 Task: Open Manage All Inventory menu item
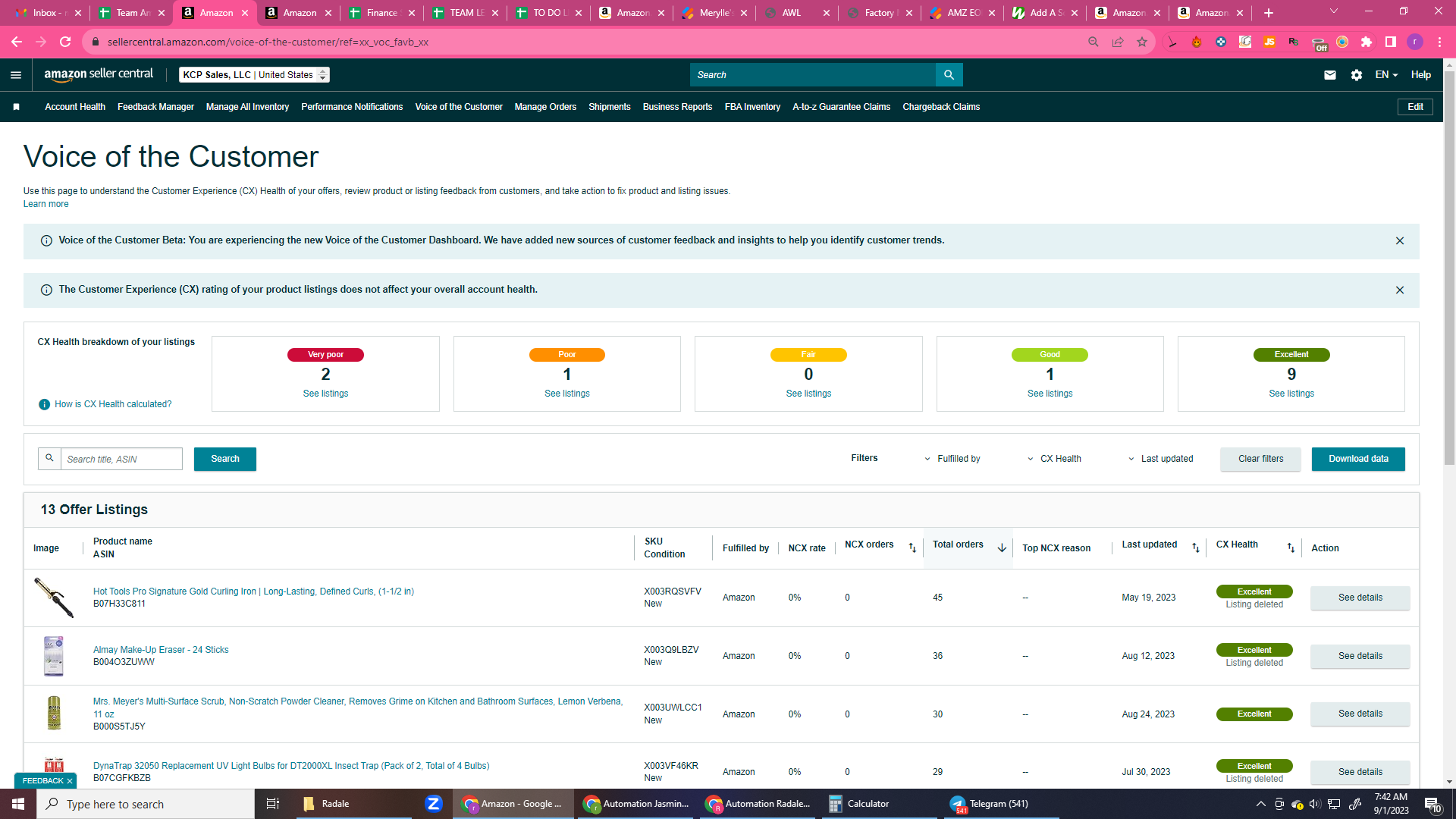pos(247,107)
